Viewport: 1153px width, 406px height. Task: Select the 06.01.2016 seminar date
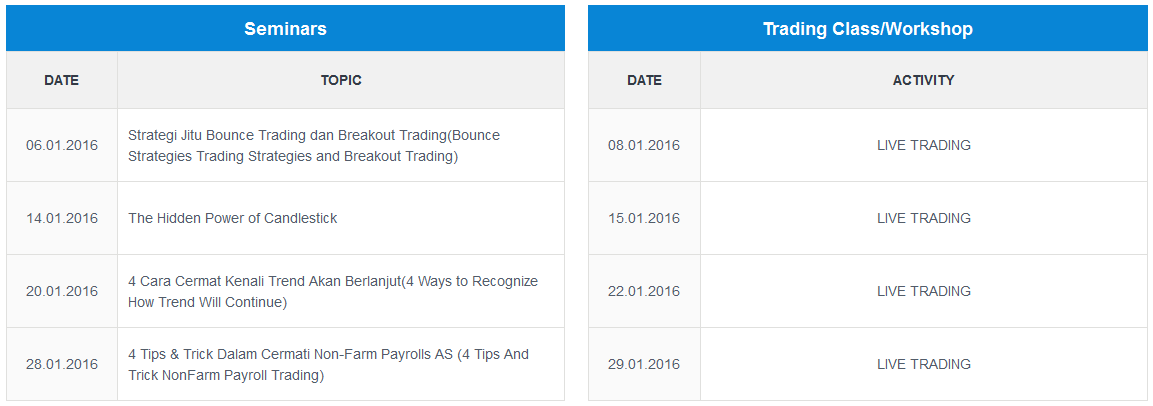62,146
